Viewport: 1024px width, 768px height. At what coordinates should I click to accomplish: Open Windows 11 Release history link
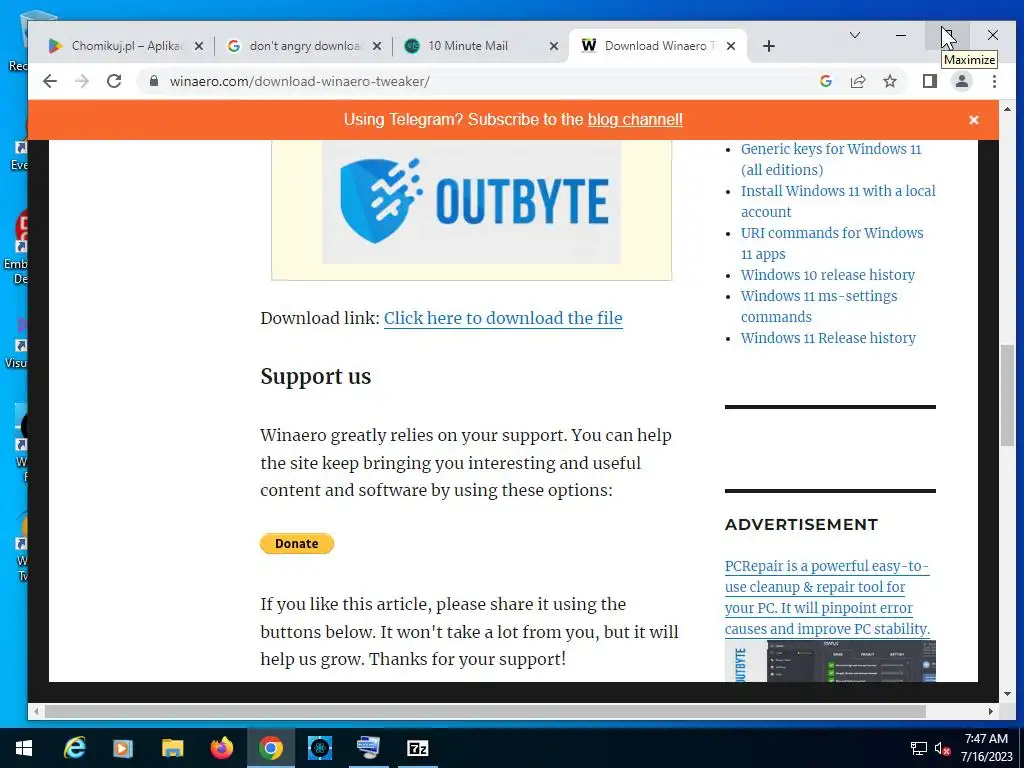tap(828, 338)
